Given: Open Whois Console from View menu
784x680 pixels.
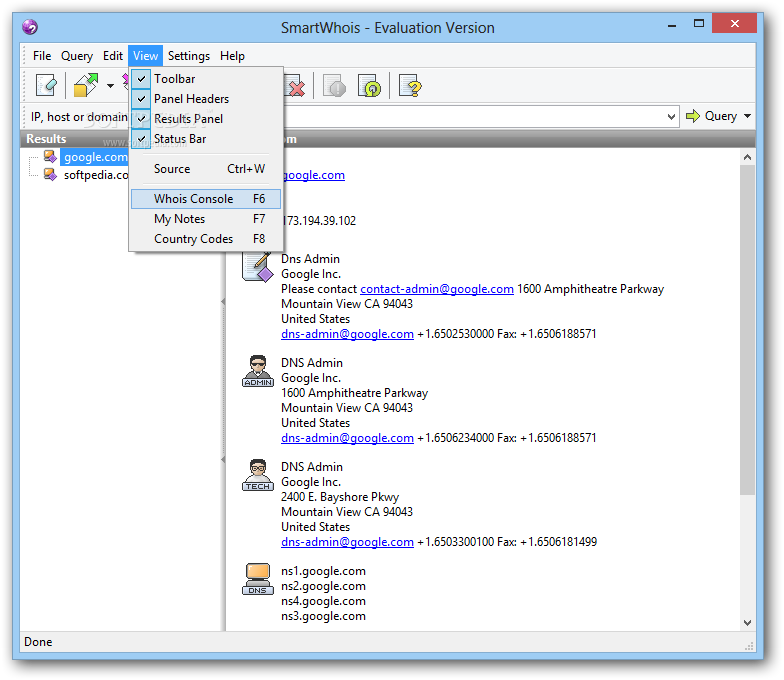Looking at the screenshot, I should pos(206,198).
